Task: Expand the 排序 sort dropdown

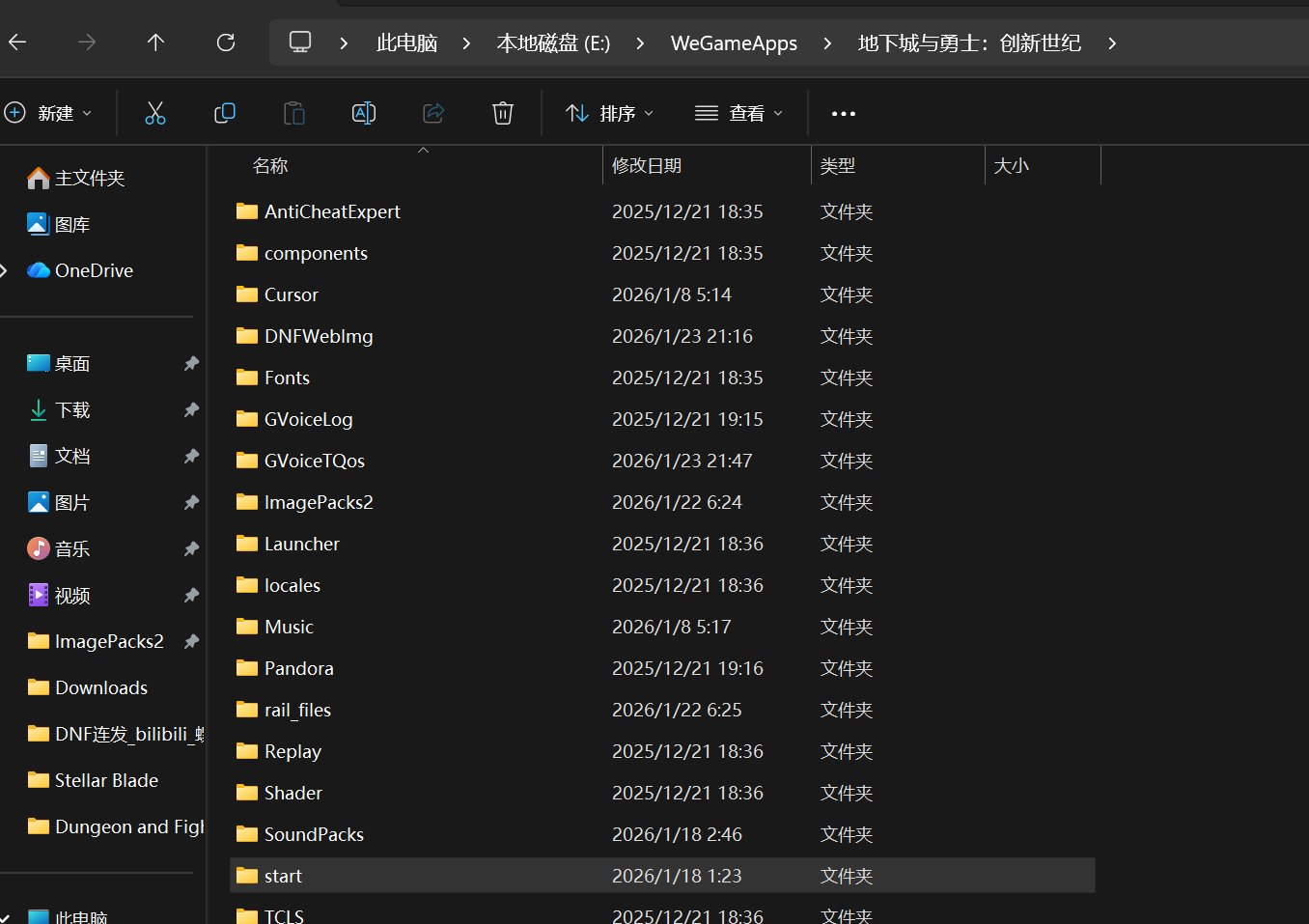Action: coord(609,113)
